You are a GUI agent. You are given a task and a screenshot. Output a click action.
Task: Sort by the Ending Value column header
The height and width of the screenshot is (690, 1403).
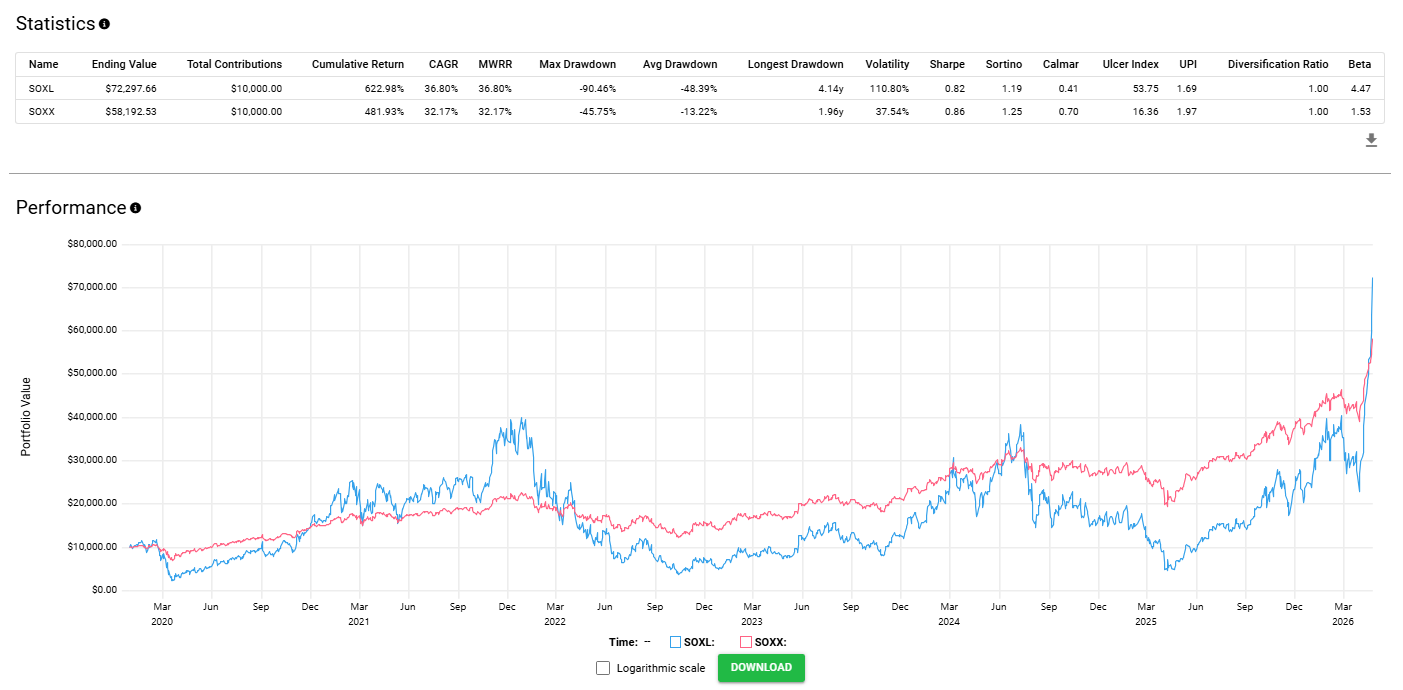tap(124, 64)
